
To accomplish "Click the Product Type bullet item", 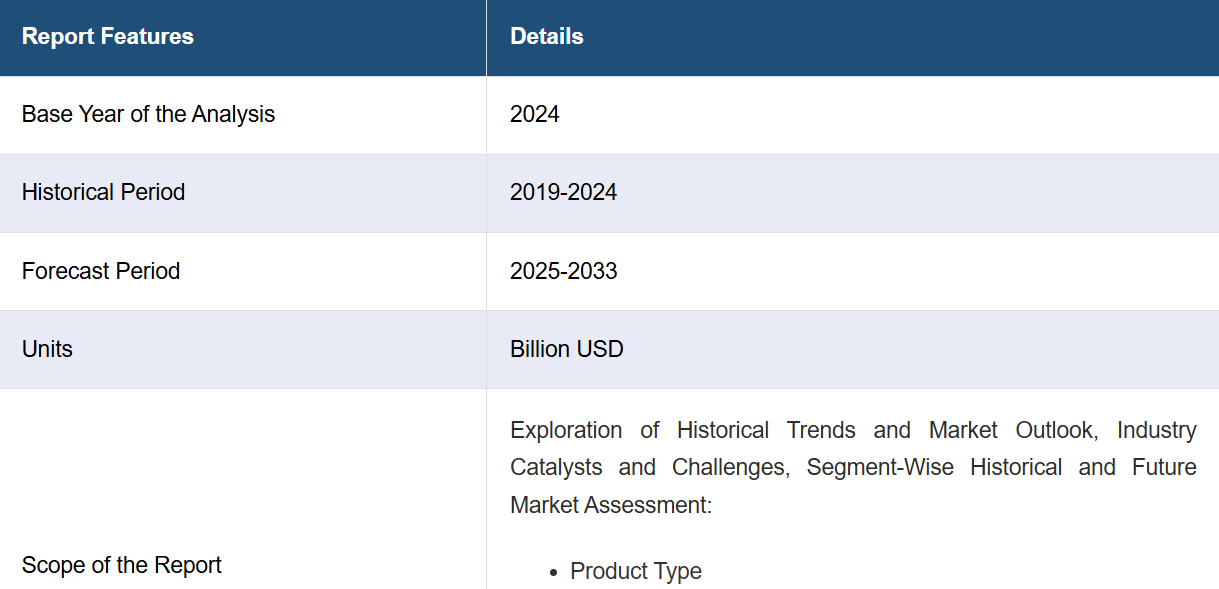I will (x=636, y=571).
